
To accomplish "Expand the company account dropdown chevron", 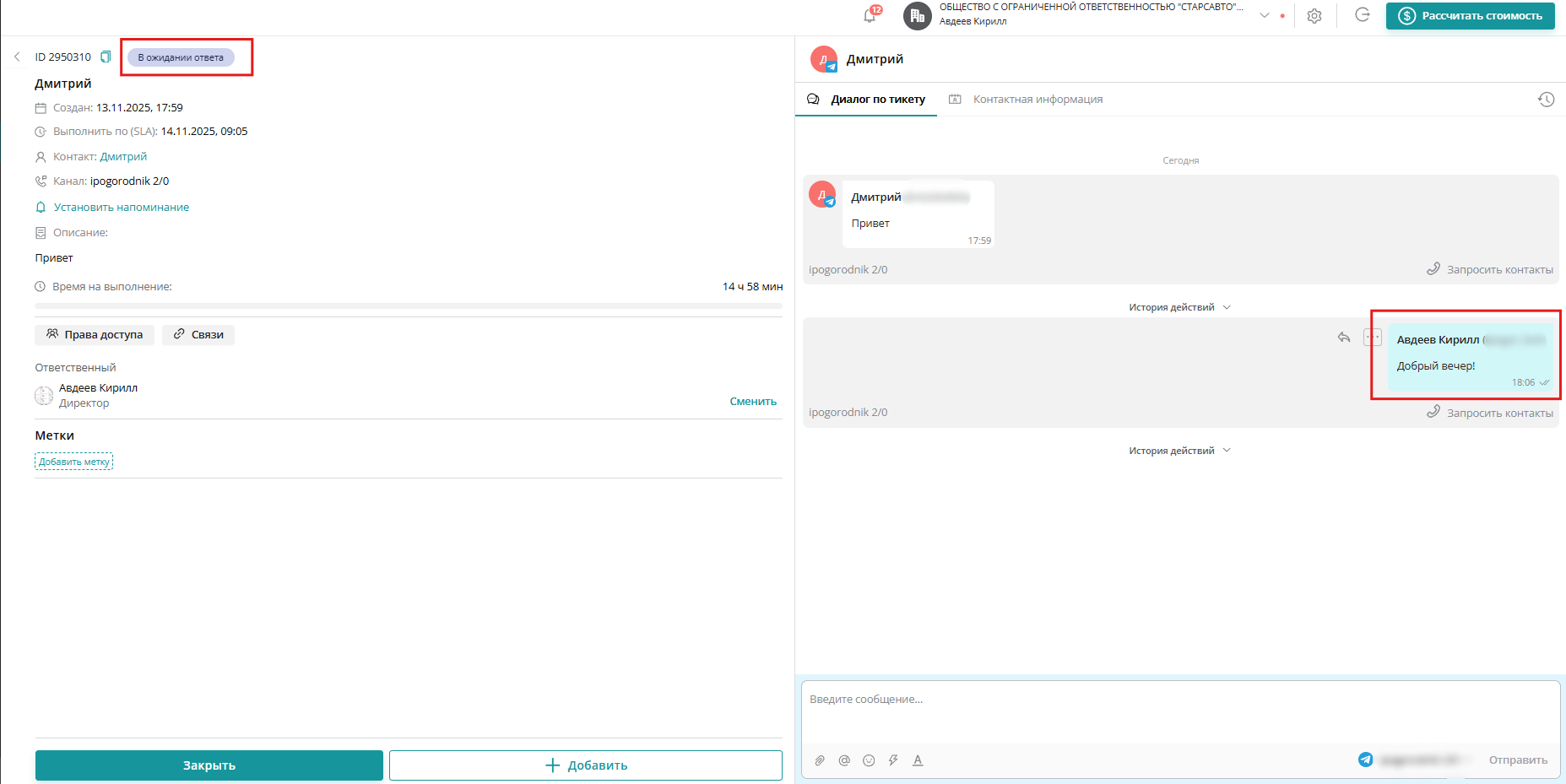I will coord(1265,15).
